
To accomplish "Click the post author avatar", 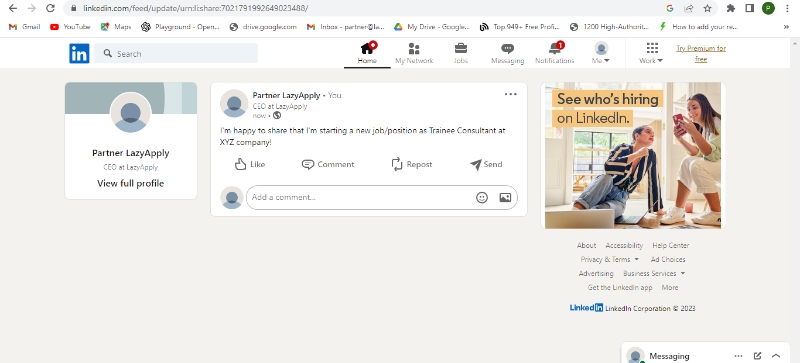I will pyautogui.click(x=234, y=103).
